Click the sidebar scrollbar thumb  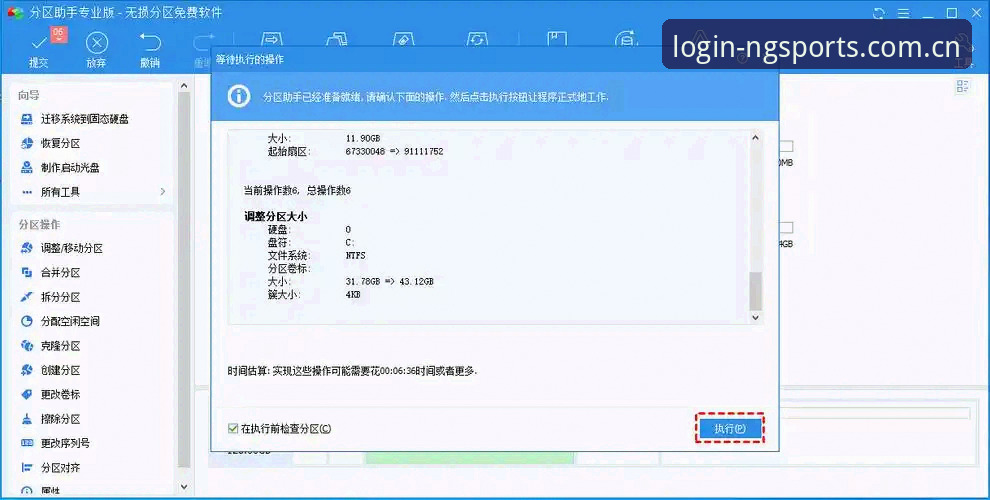pyautogui.click(x=184, y=280)
